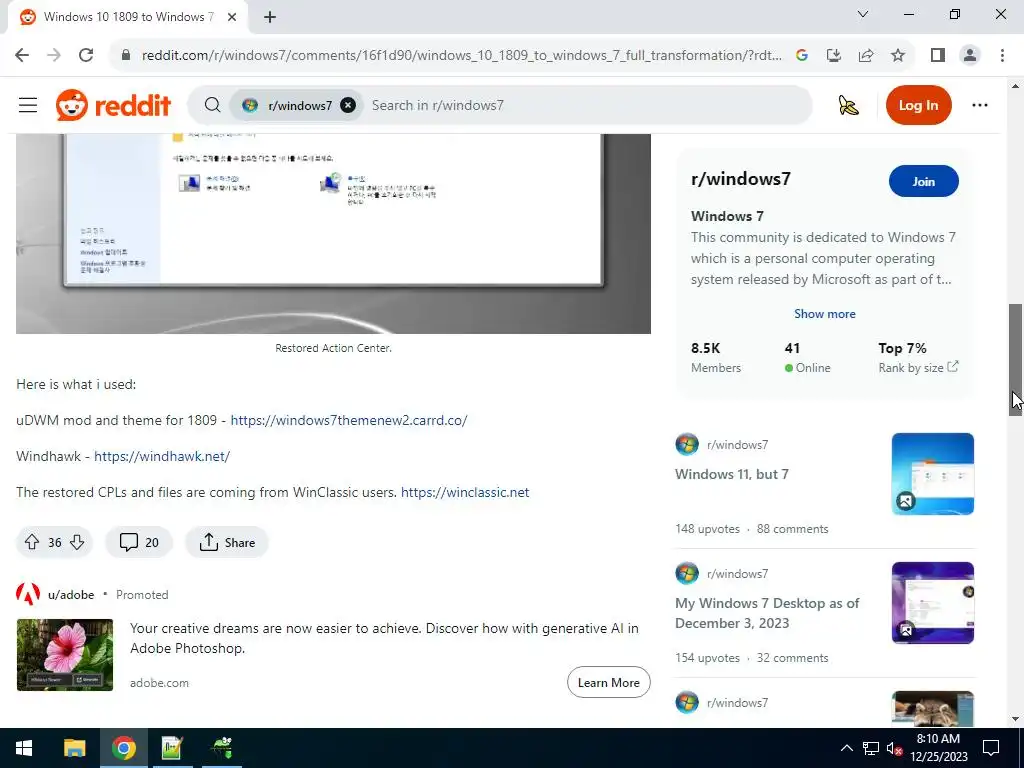Downvote the post

pyautogui.click(x=77, y=542)
